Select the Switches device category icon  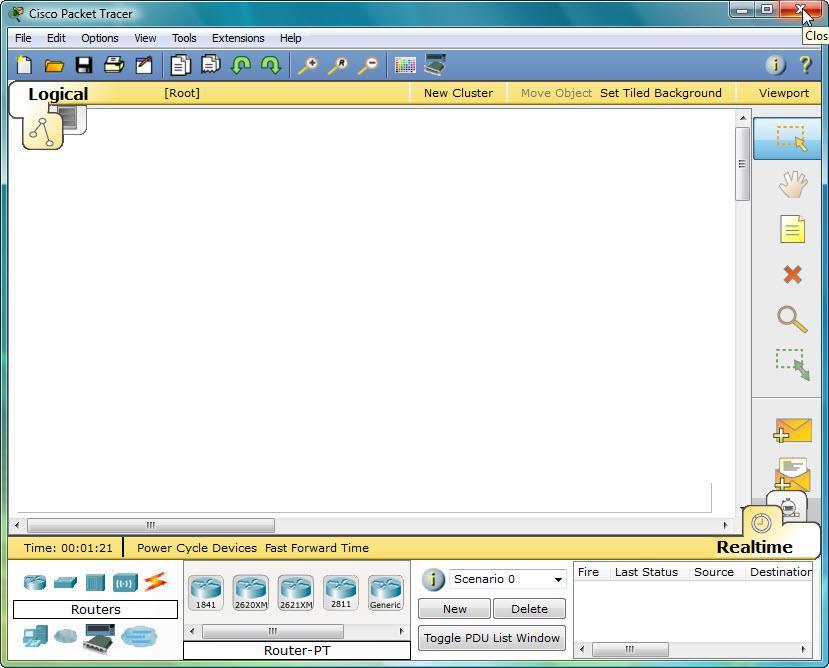(x=65, y=582)
